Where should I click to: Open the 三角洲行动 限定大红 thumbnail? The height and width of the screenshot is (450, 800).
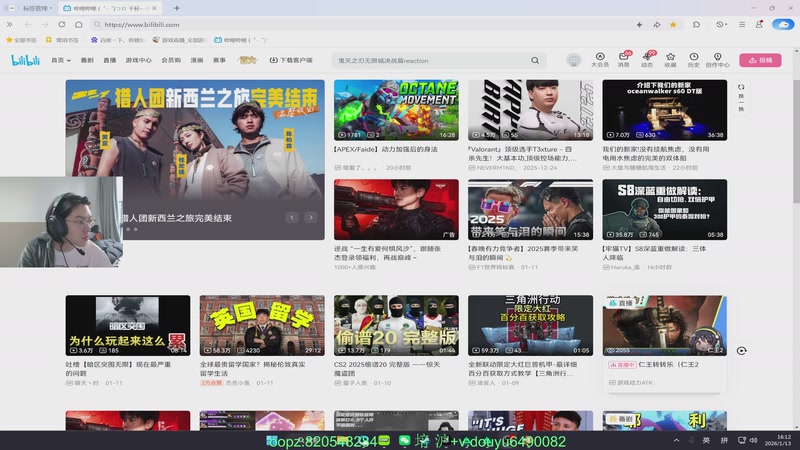(531, 325)
